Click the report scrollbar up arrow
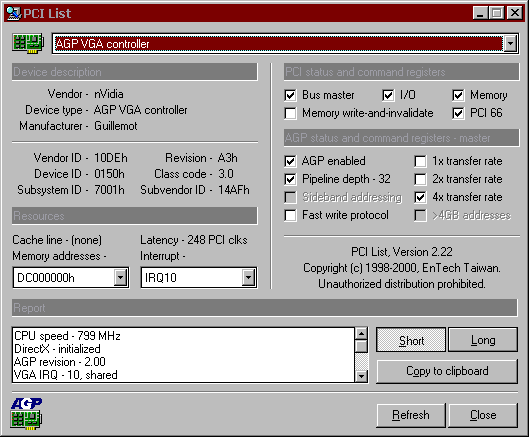 (361, 334)
